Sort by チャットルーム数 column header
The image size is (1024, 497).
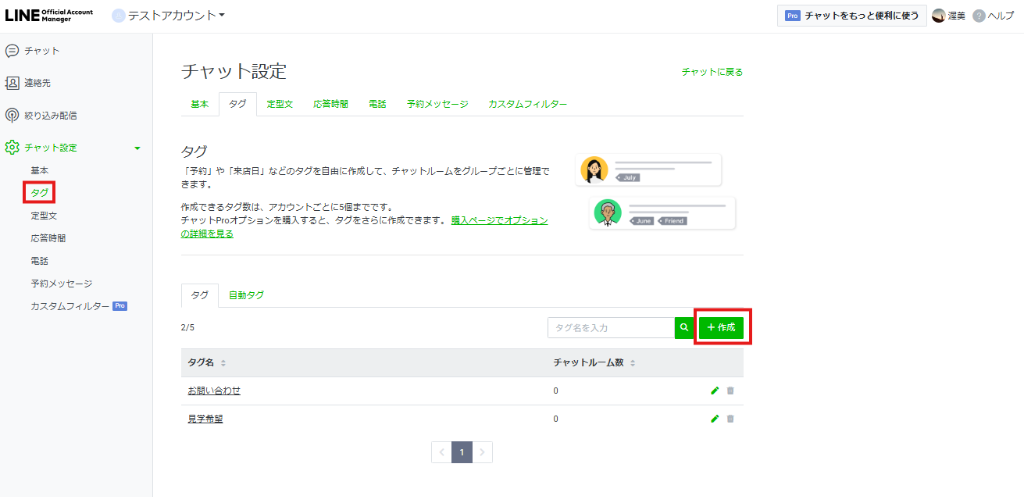[594, 362]
